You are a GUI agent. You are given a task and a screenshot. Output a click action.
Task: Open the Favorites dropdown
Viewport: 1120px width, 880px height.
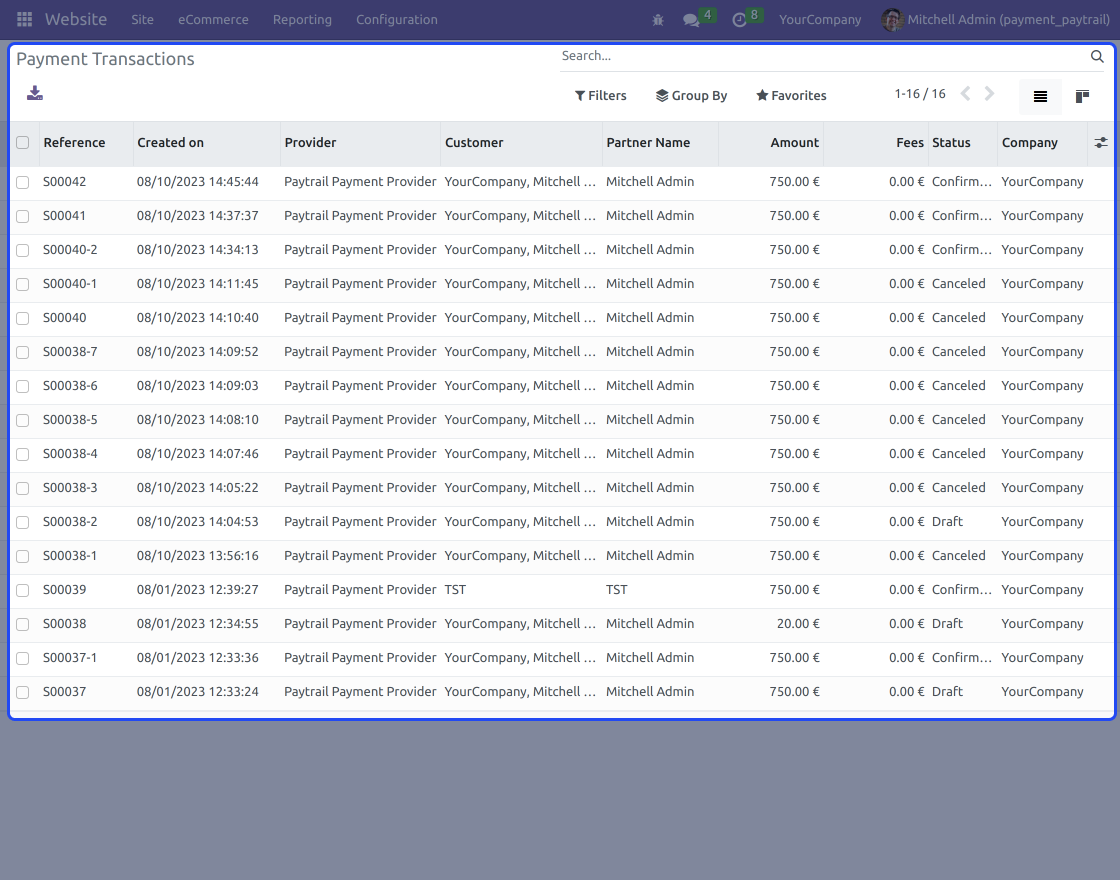pyautogui.click(x=791, y=96)
